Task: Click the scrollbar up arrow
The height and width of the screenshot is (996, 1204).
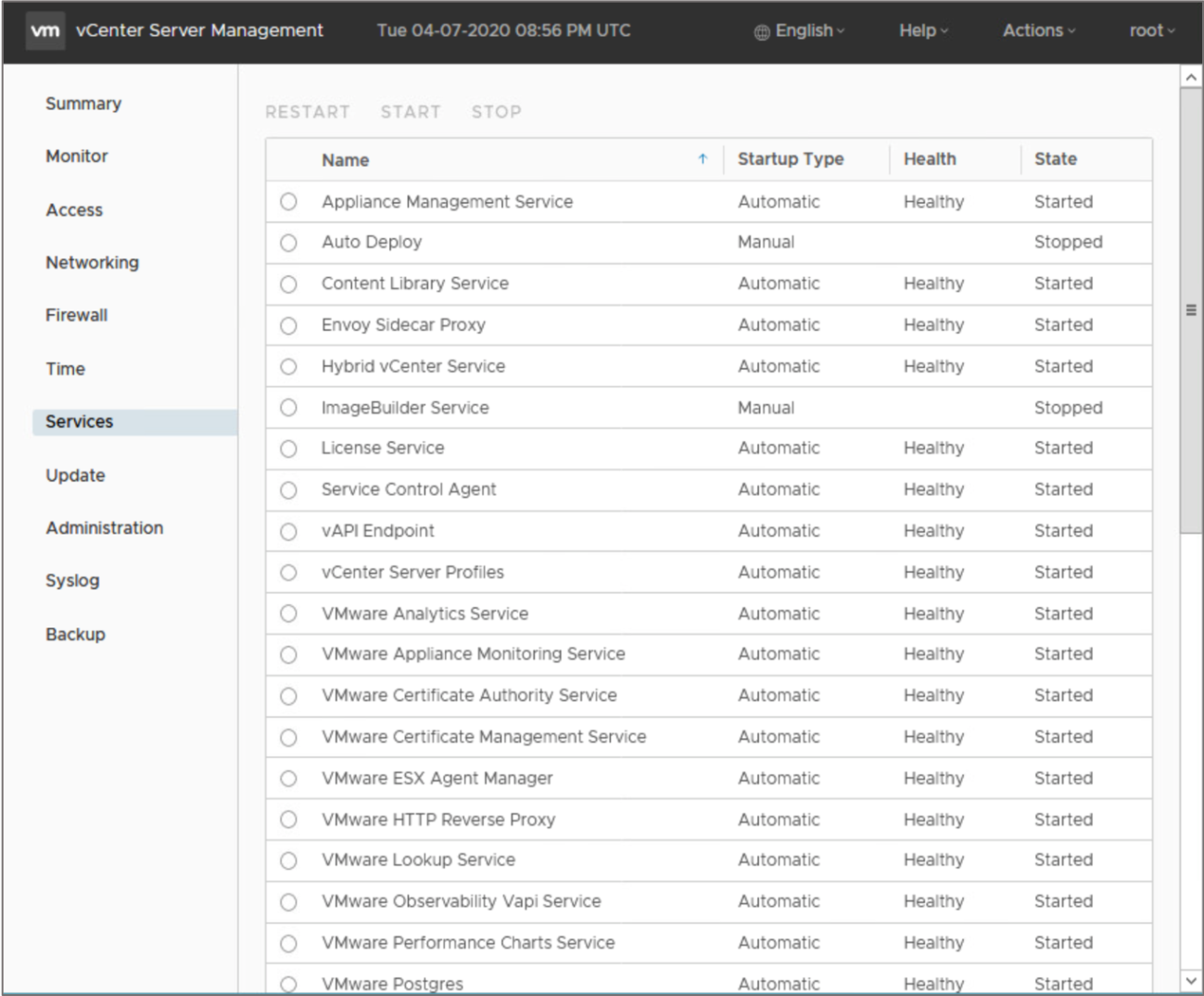Action: click(x=1191, y=77)
